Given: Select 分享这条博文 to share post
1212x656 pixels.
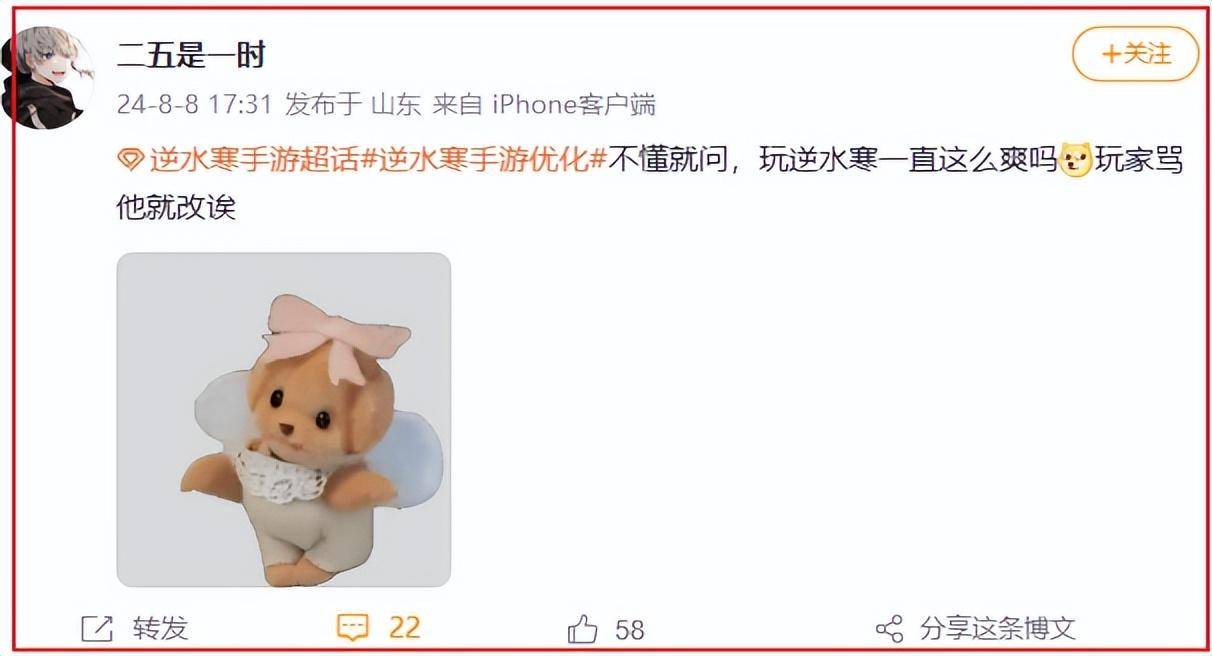Looking at the screenshot, I should (x=997, y=629).
